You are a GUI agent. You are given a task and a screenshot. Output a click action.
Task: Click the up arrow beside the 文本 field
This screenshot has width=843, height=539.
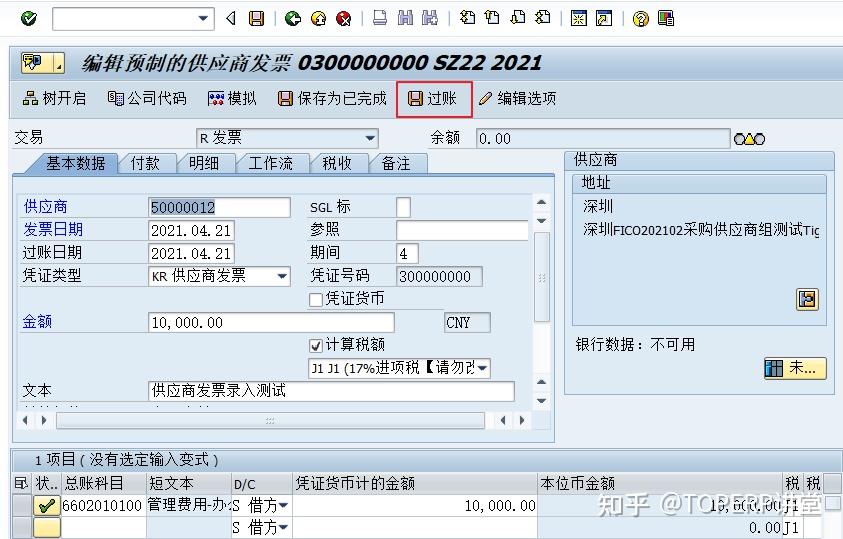click(x=542, y=382)
